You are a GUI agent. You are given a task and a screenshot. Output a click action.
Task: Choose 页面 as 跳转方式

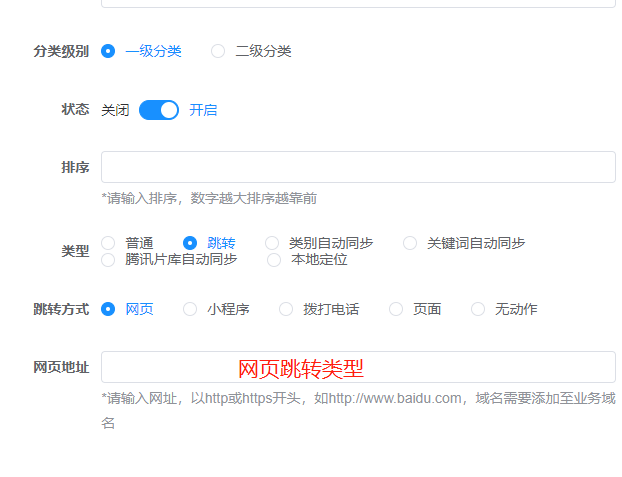[x=396, y=309]
